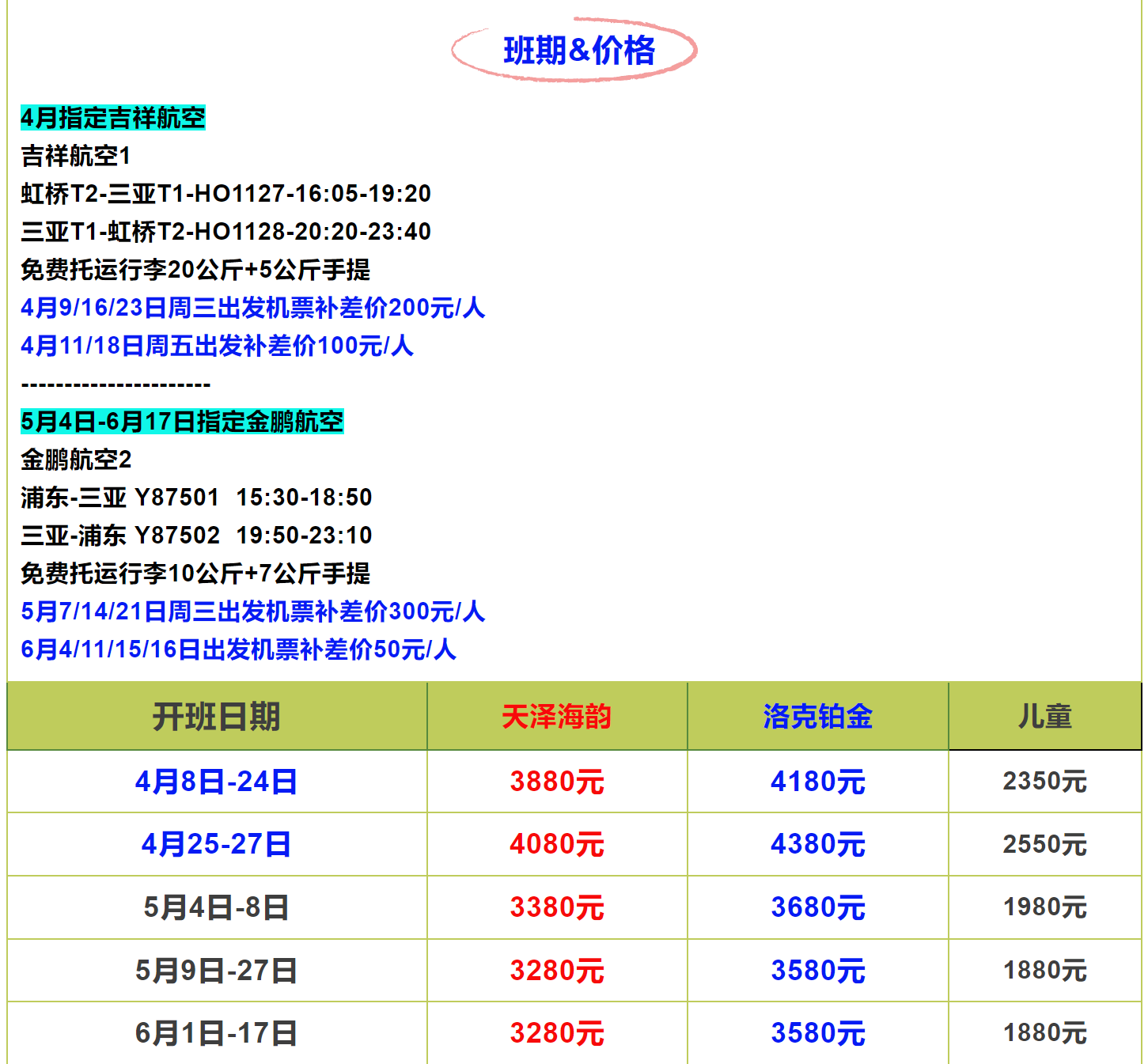Select the 6月1日-17日 date cell

pos(217,1033)
